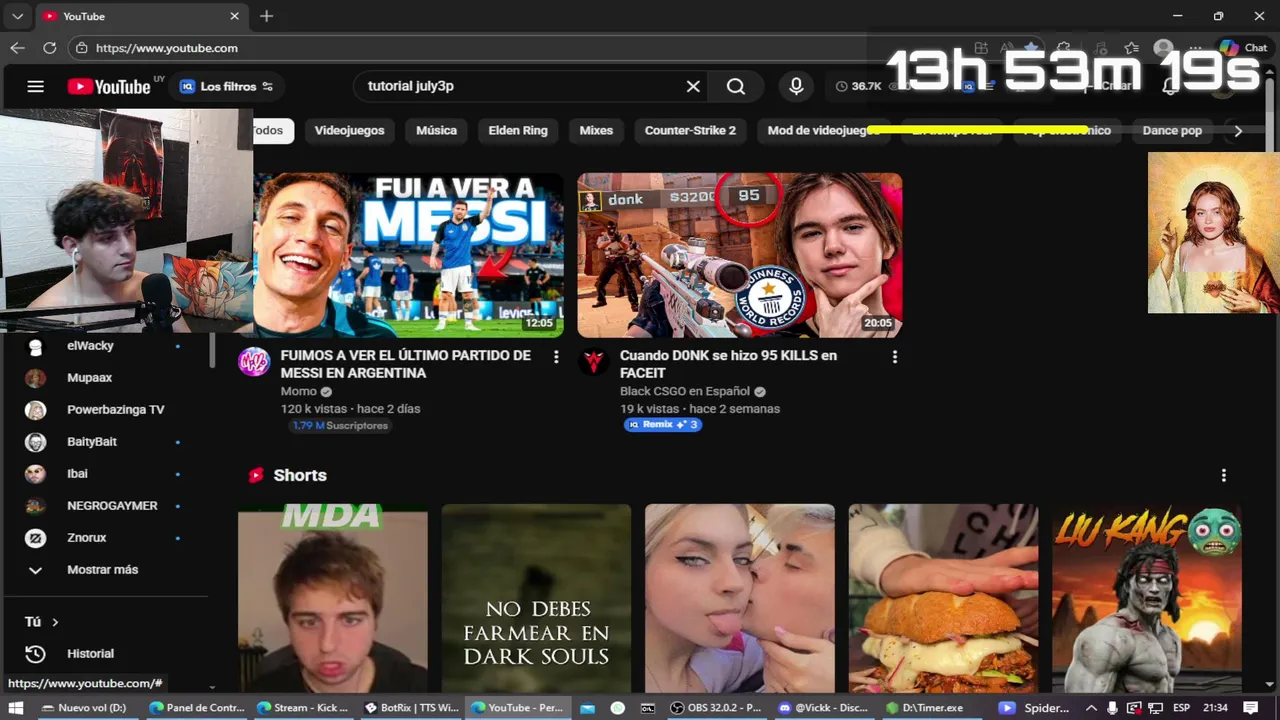Viewport: 1280px width, 720px height.
Task: Start voice search with the microphone
Action: coord(796,86)
